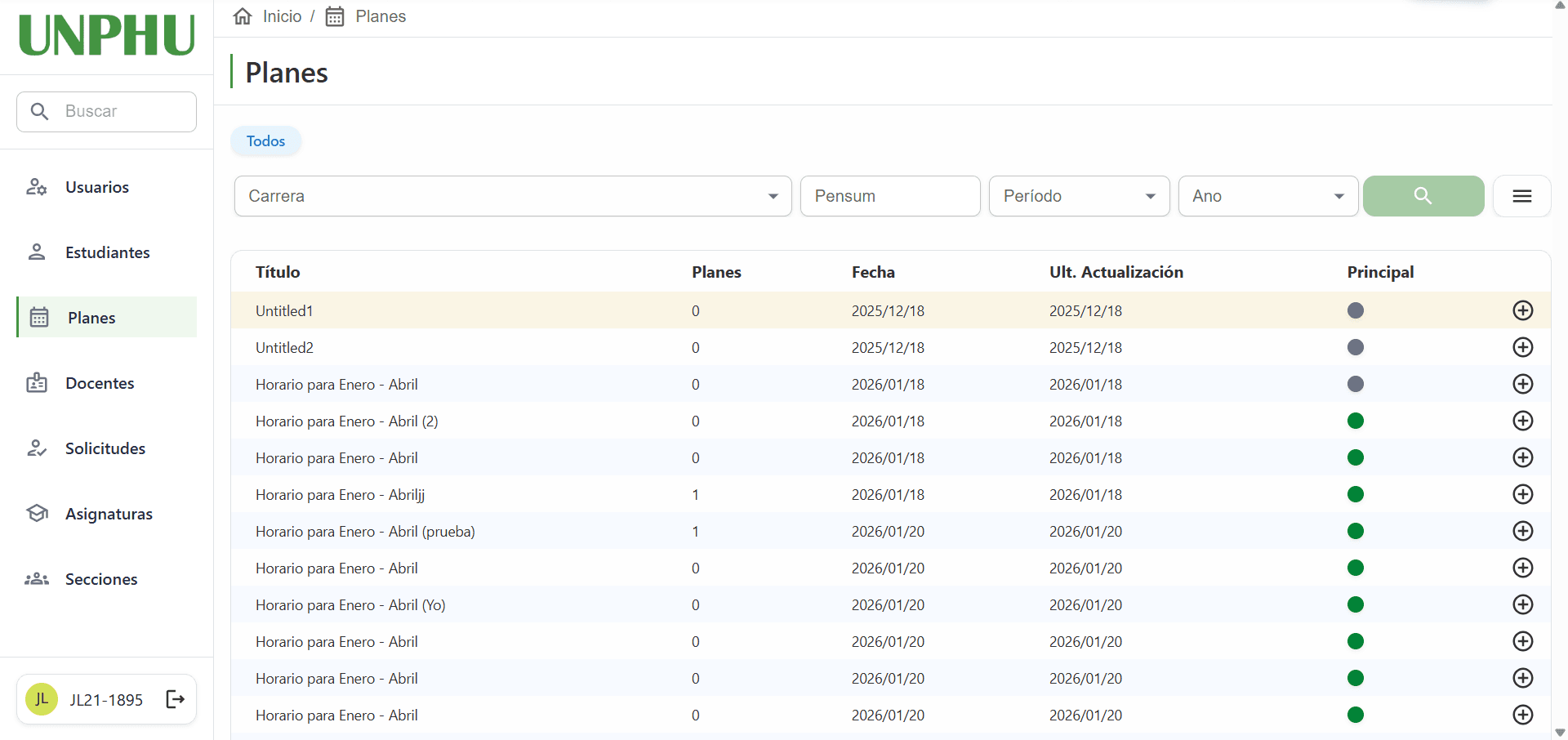
Task: Click the home icon in breadcrumb
Action: click(x=243, y=16)
